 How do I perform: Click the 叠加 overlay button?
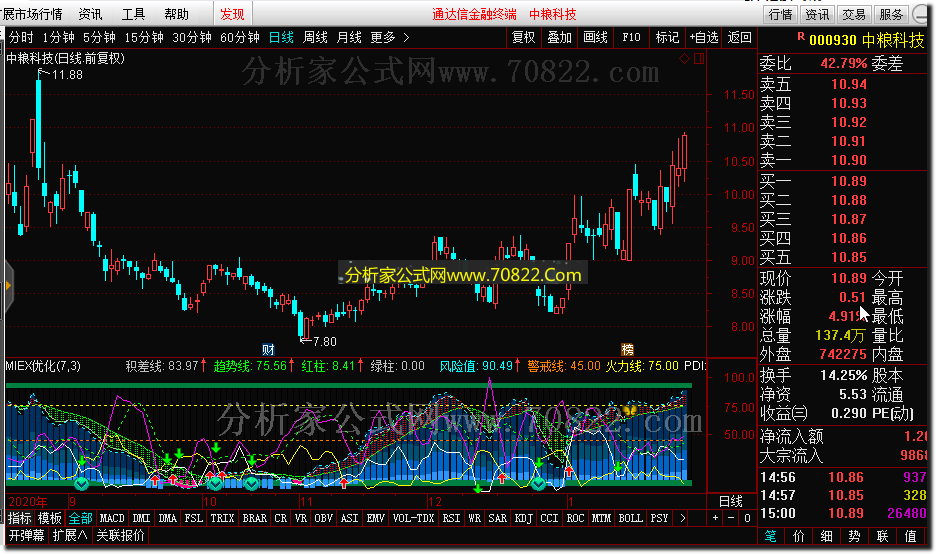559,38
